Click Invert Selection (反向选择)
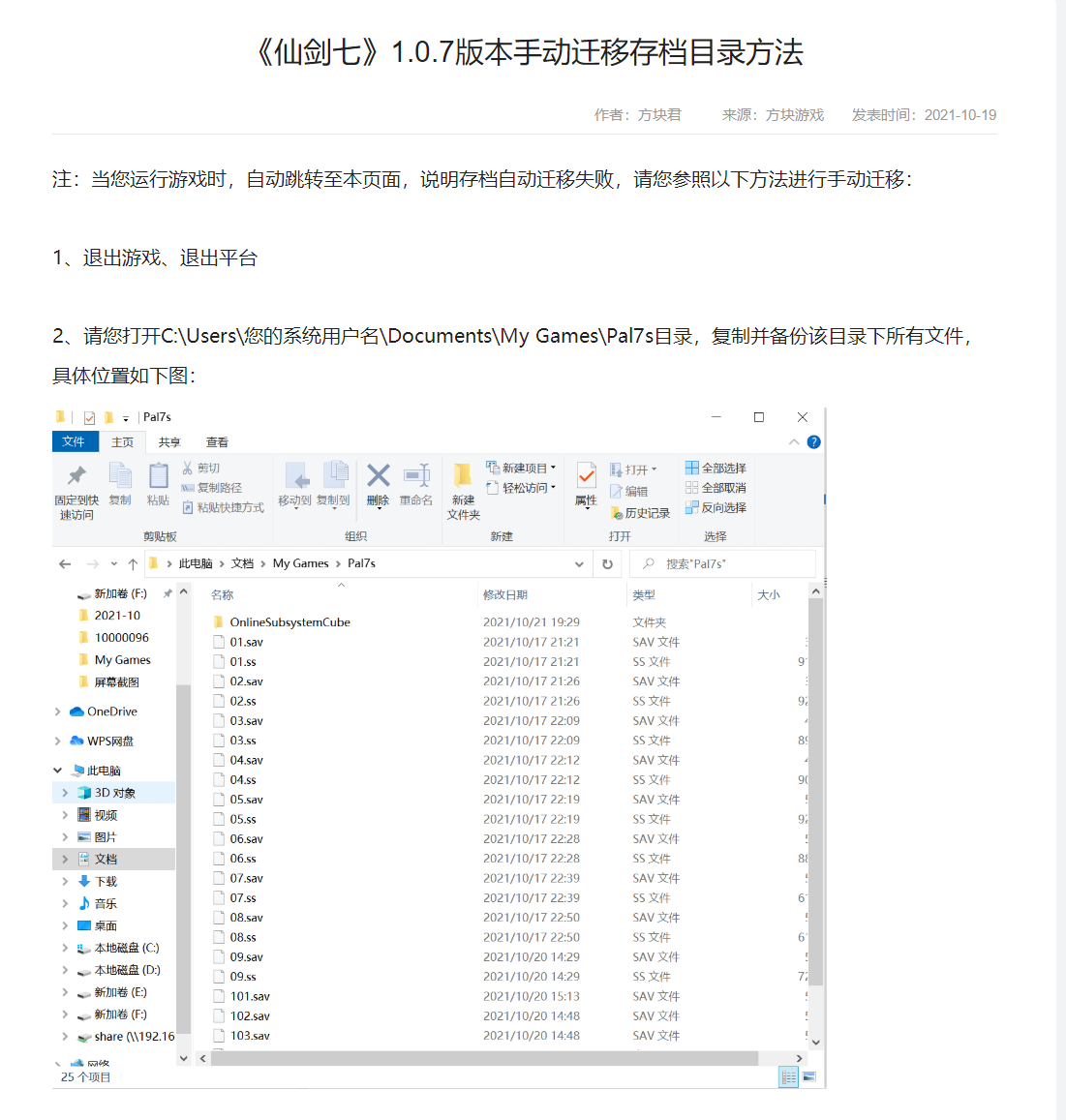The image size is (1066, 1120). click(716, 508)
